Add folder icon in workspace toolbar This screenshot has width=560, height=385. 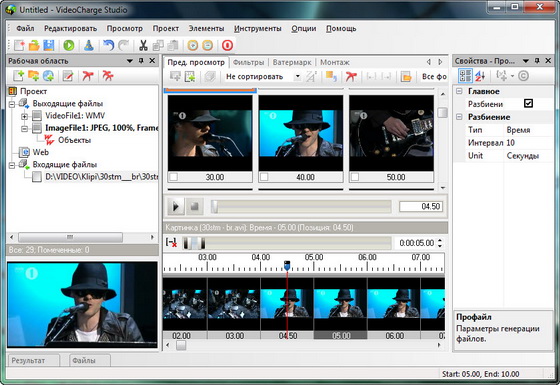pyautogui.click(x=33, y=76)
